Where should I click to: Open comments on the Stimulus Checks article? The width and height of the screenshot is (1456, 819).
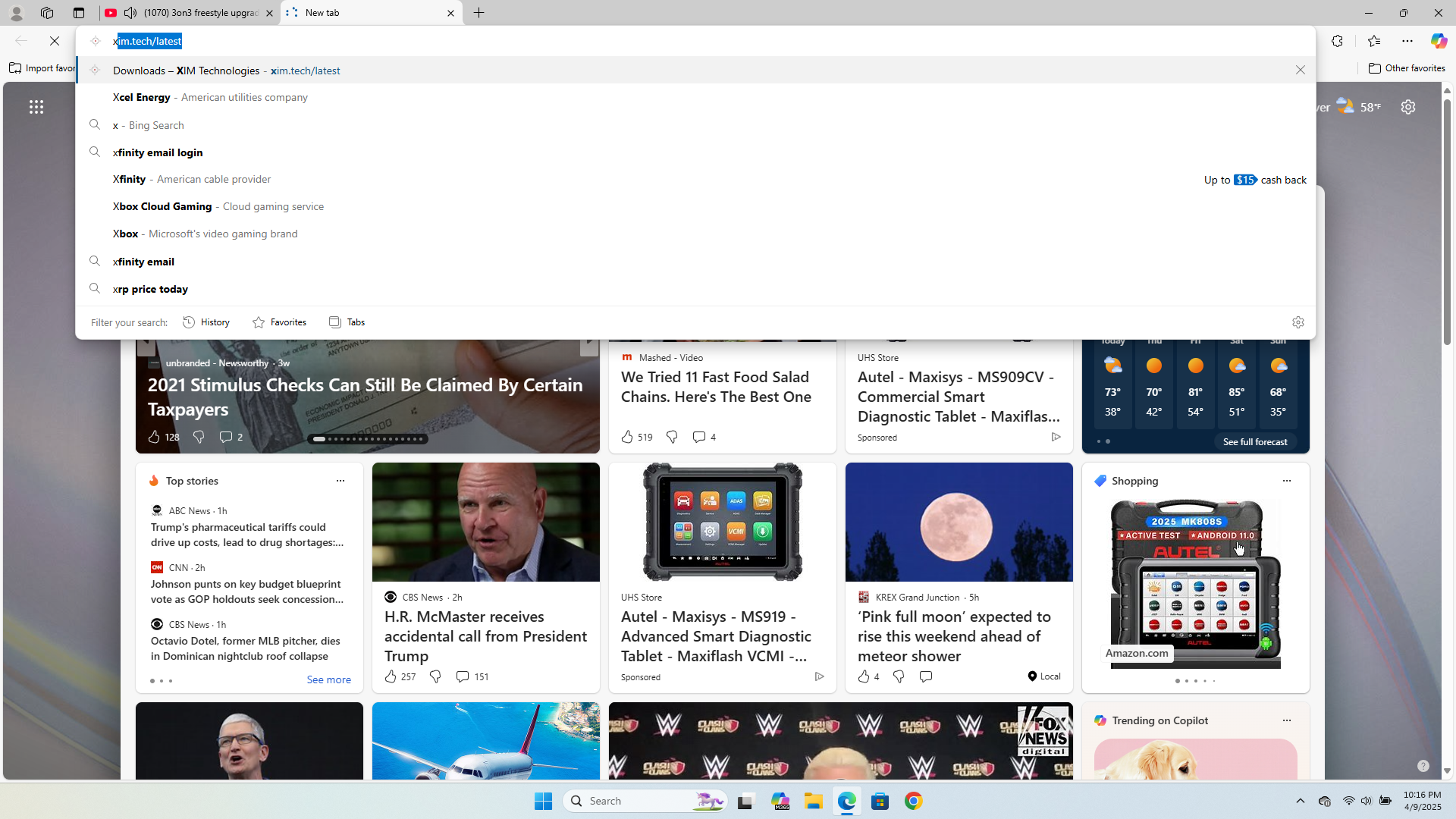click(231, 437)
